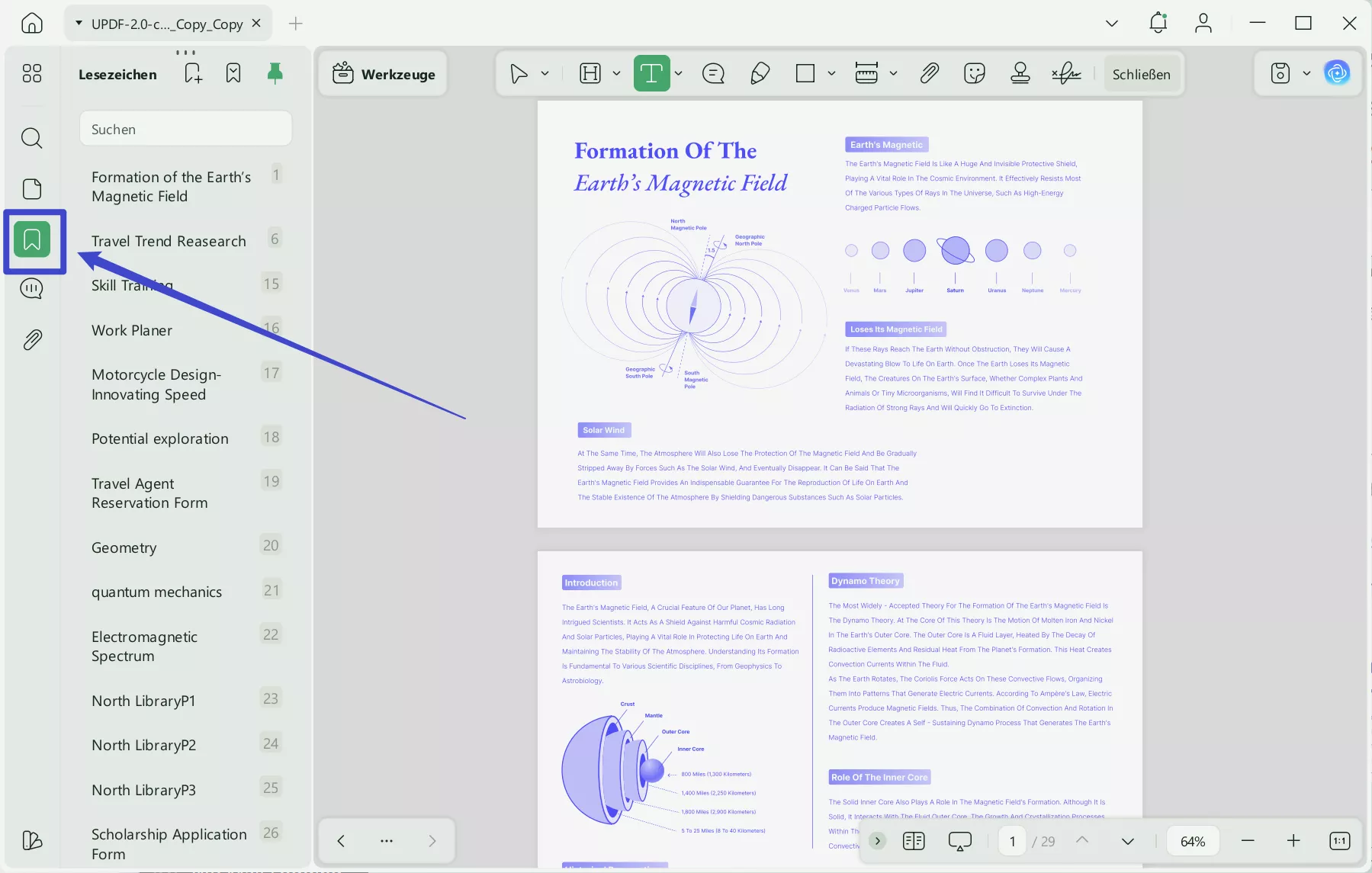Open the three-dot menu above Lesezeichen header
Viewport: 1372px width, 873px height.
click(185, 53)
